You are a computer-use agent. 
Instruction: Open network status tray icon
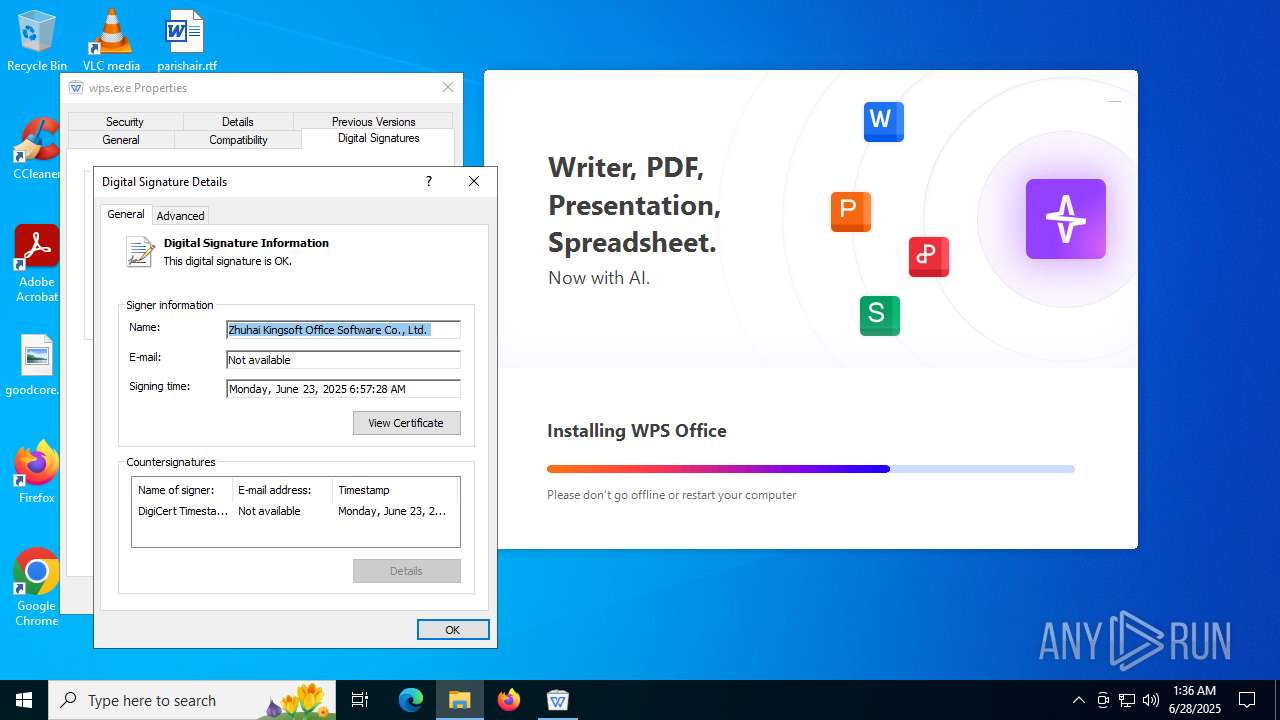(x=1127, y=700)
